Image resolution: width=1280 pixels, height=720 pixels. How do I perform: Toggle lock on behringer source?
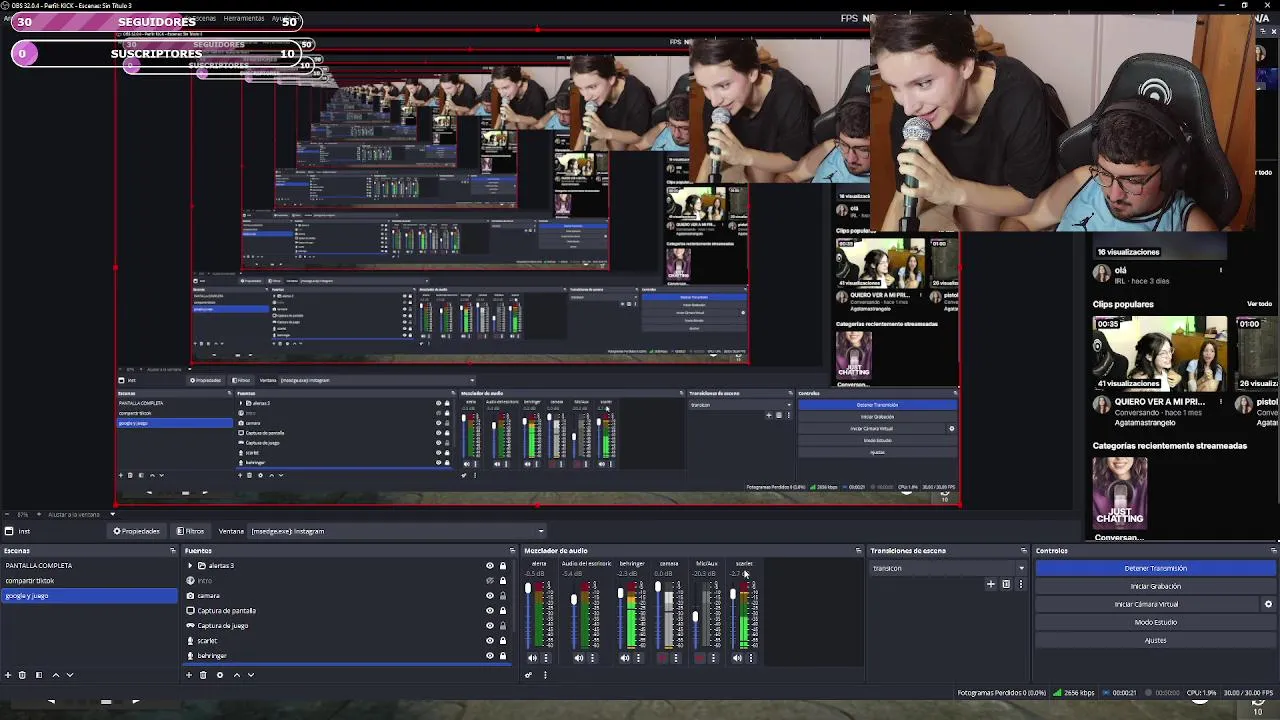coord(503,656)
